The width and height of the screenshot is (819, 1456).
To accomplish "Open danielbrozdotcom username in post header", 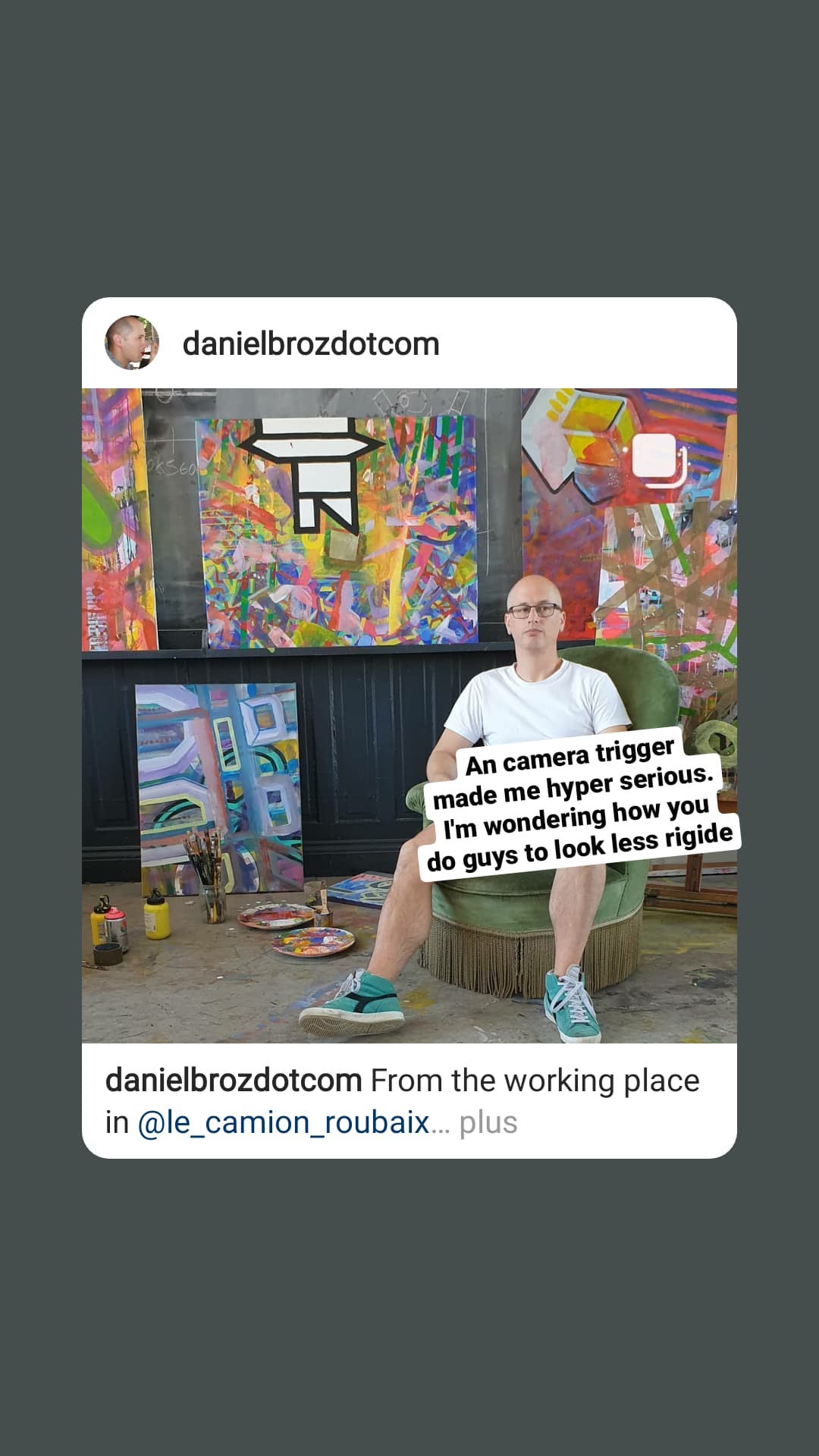I will [x=311, y=344].
